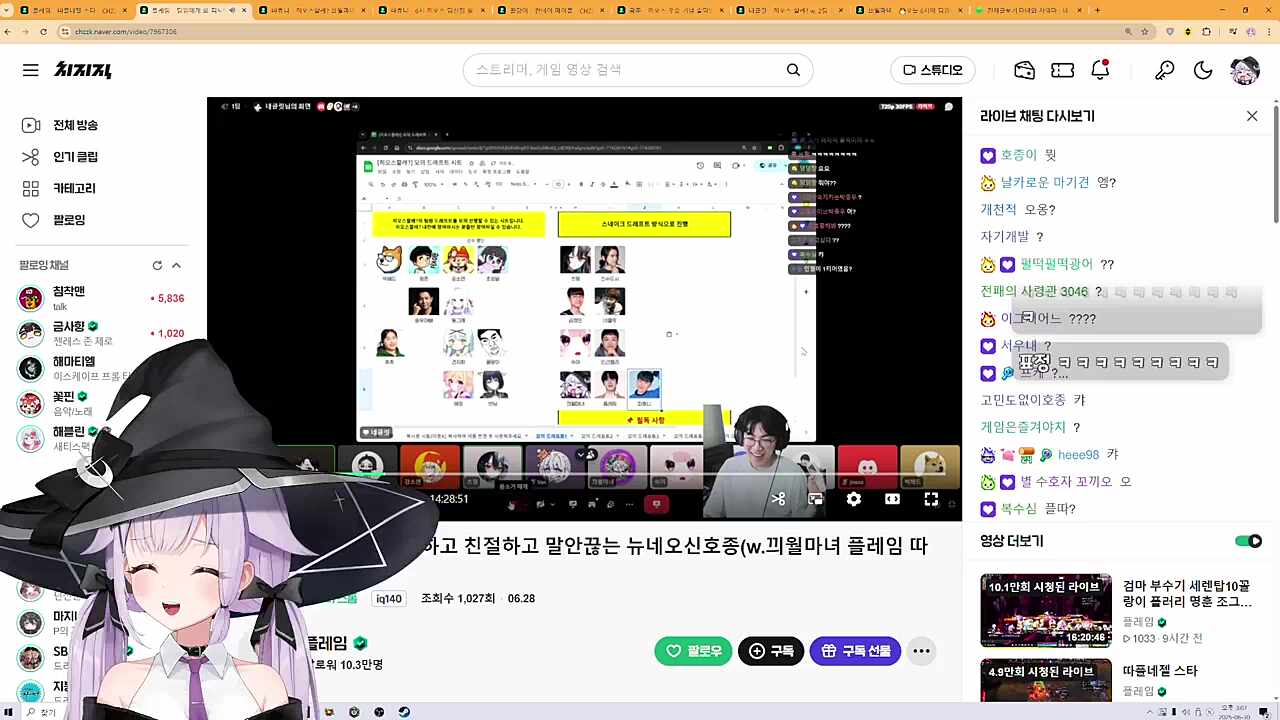Open 침착맨 channel in following list
Image resolution: width=1280 pixels, height=720 pixels.
pyautogui.click(x=101, y=298)
